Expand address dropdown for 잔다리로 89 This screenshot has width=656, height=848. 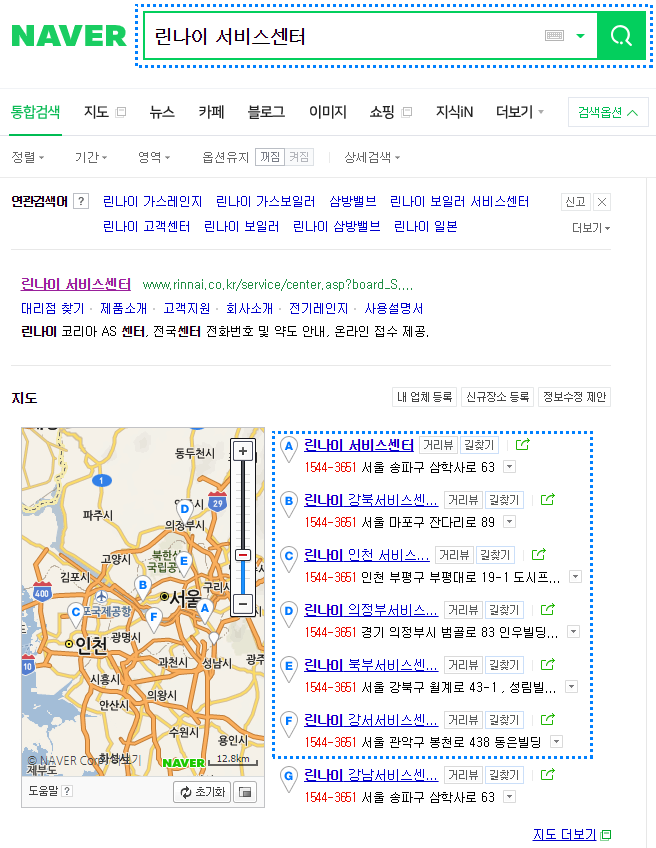click(509, 522)
